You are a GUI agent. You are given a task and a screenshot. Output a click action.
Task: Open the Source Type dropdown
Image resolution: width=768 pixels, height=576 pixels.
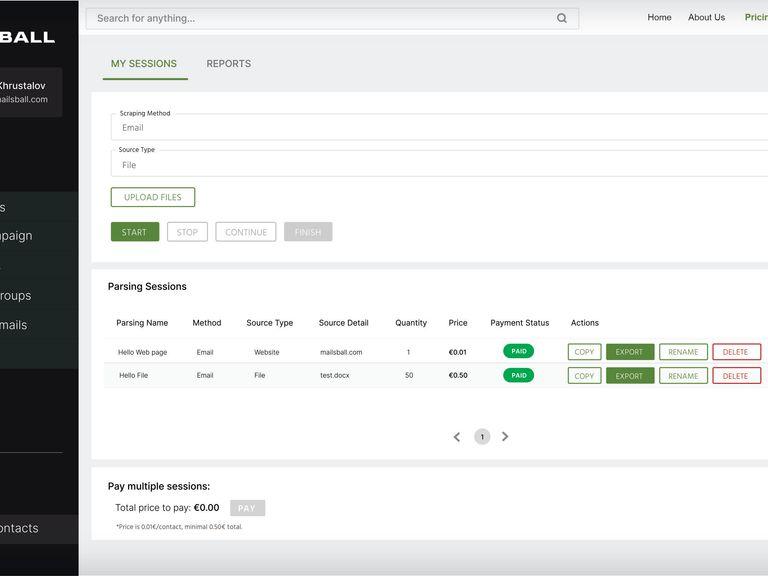click(439, 164)
